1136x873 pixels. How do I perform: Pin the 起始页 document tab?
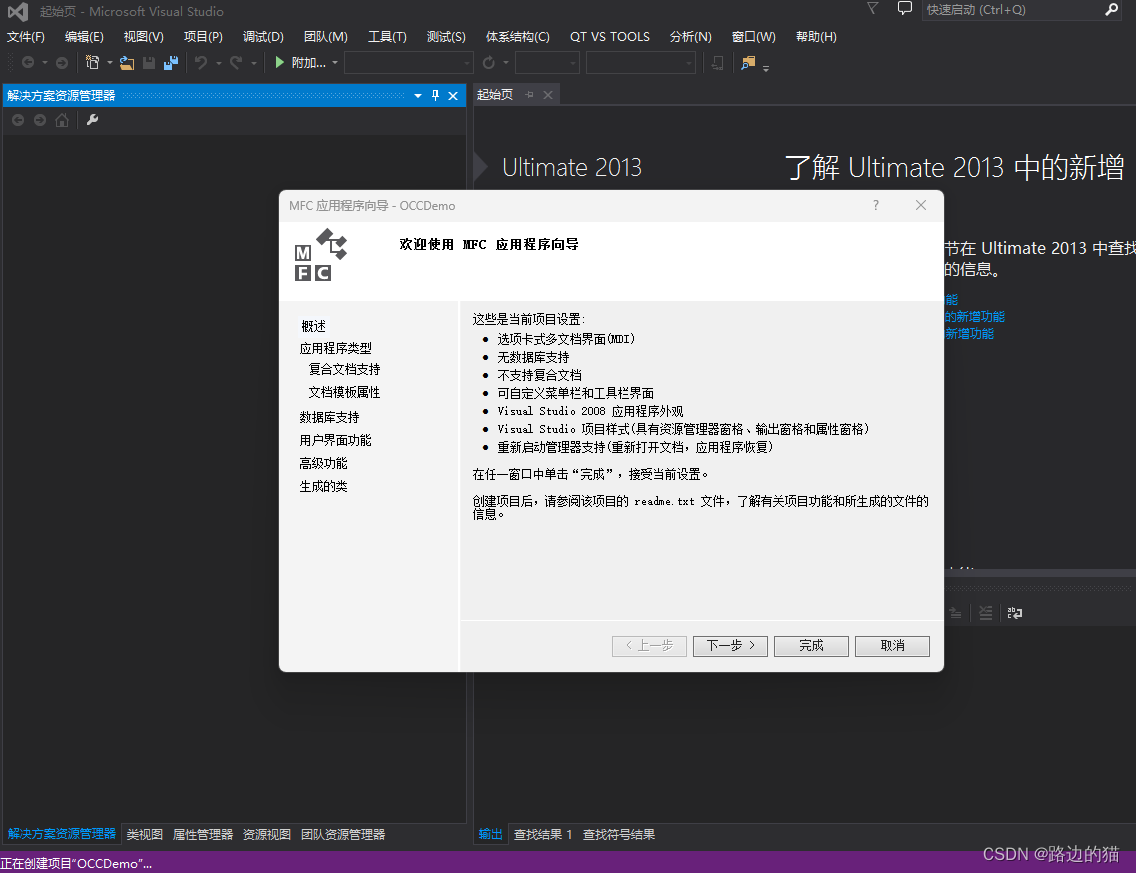point(530,95)
